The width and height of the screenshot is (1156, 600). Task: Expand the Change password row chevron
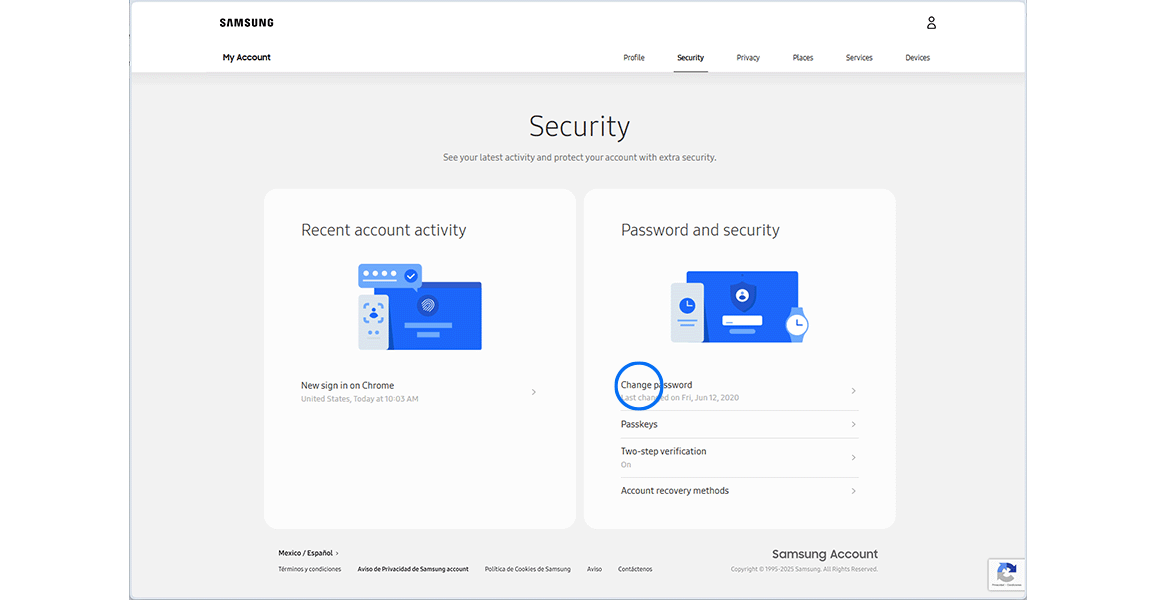coord(853,391)
